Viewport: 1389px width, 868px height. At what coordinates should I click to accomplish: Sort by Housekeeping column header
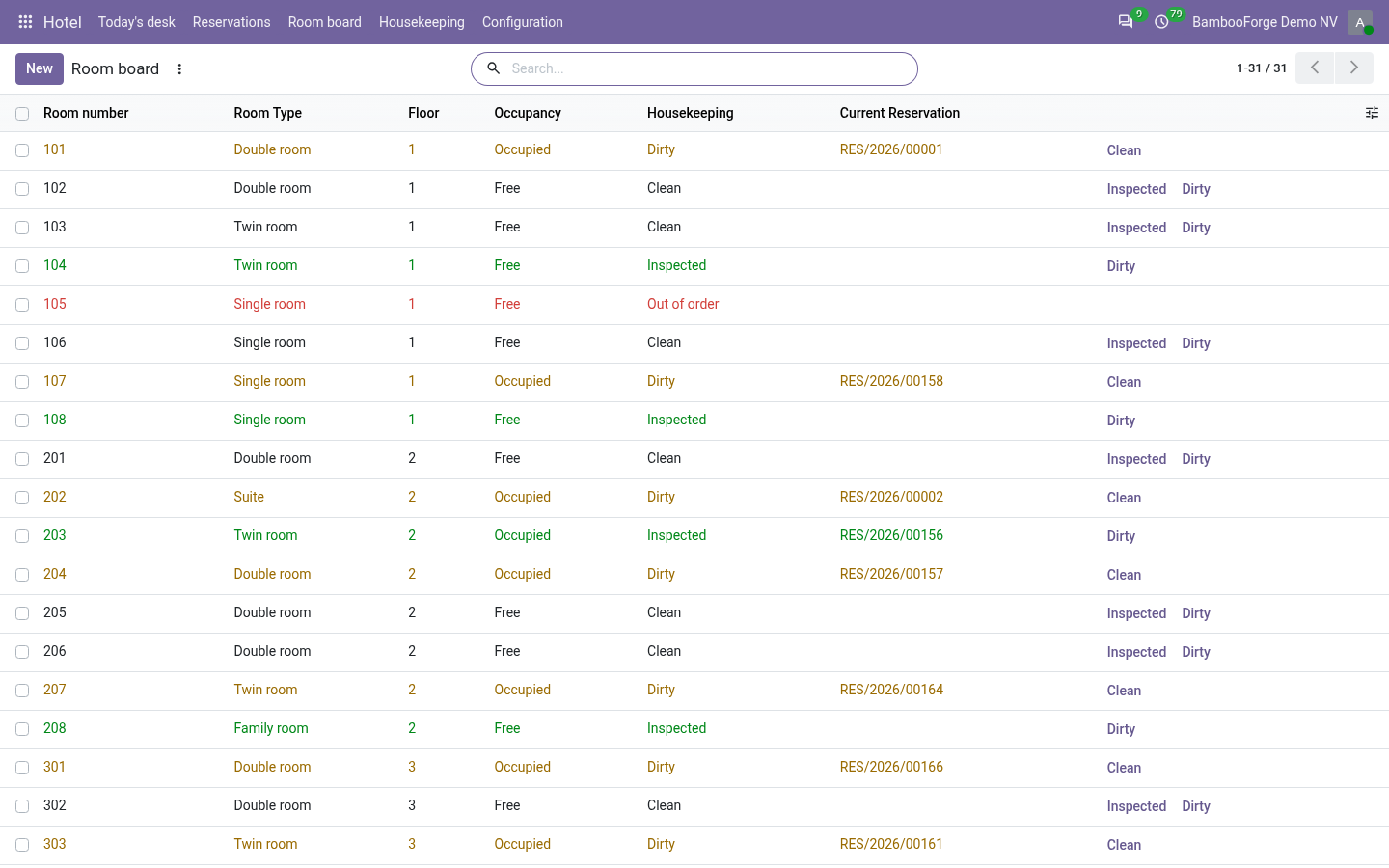pyautogui.click(x=690, y=113)
